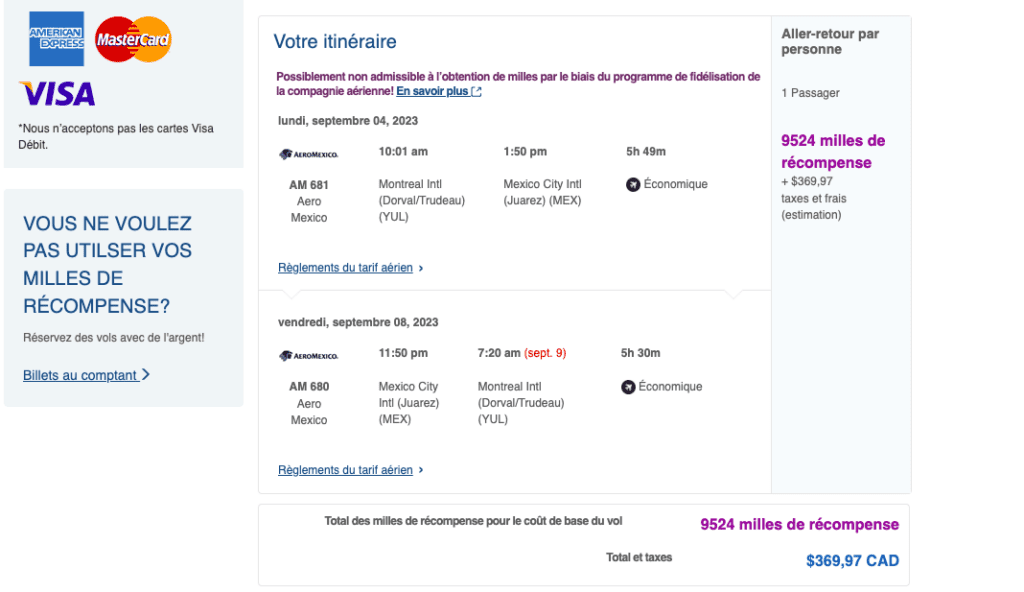Click the VISA logo
The image size is (1024, 592).
tap(58, 95)
